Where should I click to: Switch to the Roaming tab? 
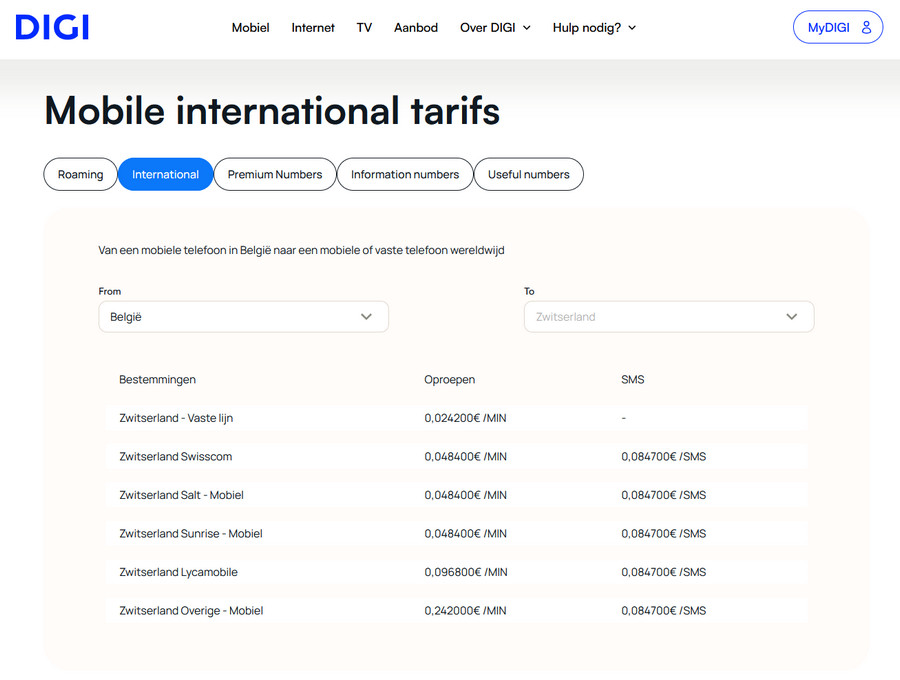[80, 174]
